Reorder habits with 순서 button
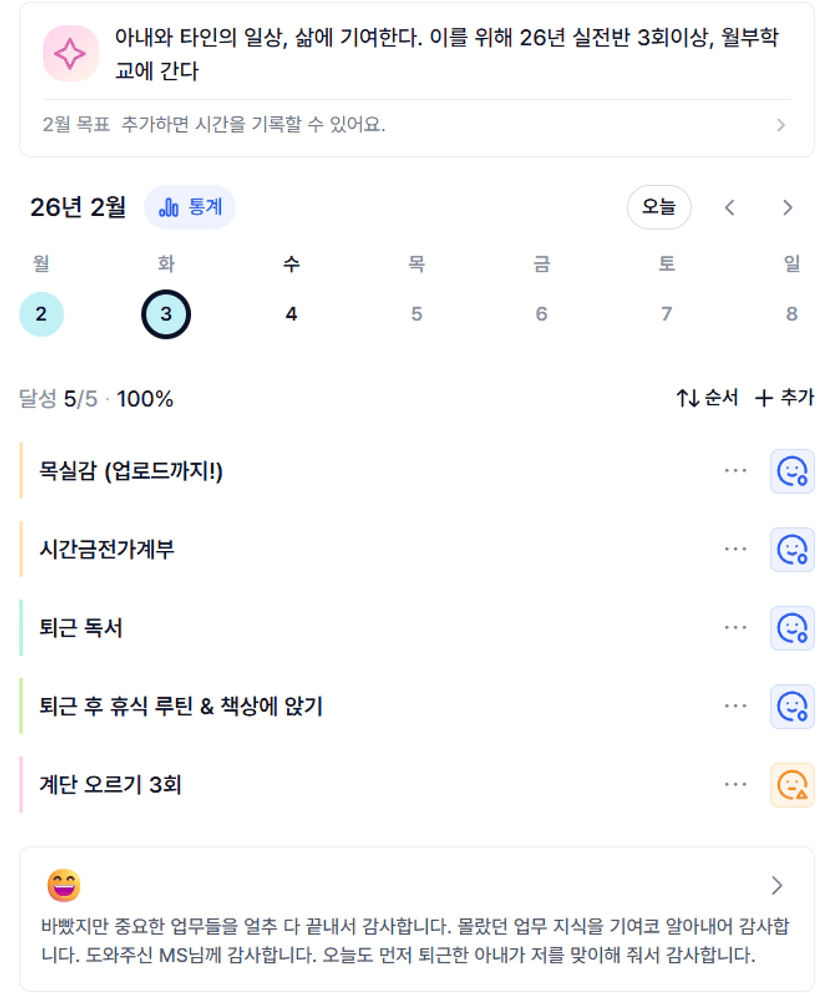827x993 pixels. pyautogui.click(x=707, y=398)
